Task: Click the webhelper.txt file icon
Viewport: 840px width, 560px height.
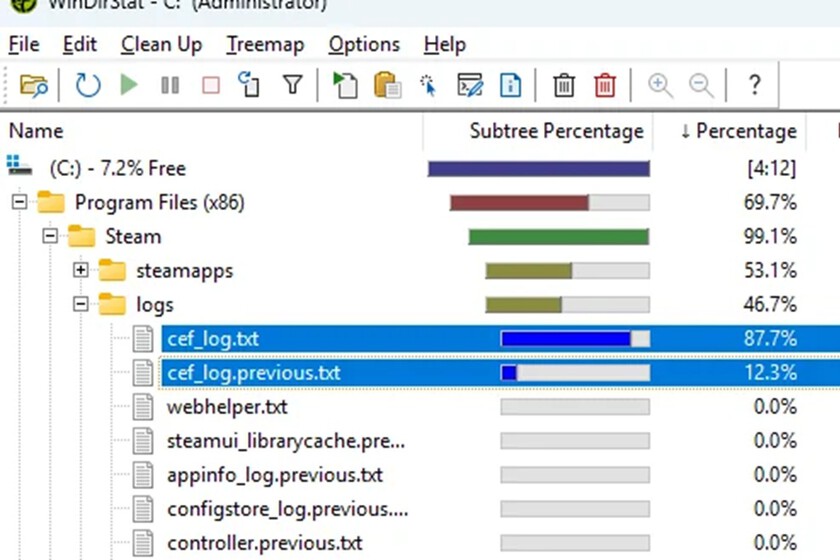Action: pos(142,407)
